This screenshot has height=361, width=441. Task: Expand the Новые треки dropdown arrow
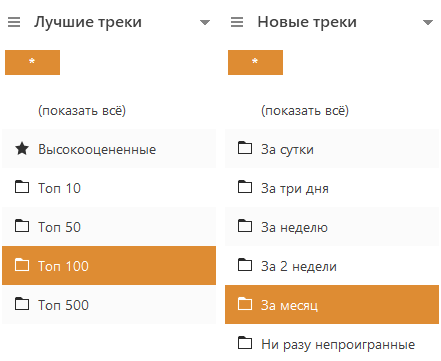428,23
